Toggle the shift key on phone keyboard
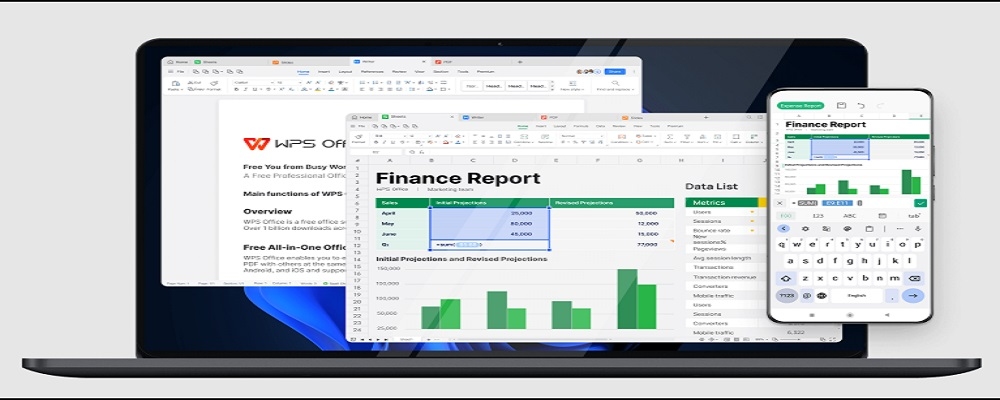Viewport: 1000px width, 400px height. tap(786, 279)
